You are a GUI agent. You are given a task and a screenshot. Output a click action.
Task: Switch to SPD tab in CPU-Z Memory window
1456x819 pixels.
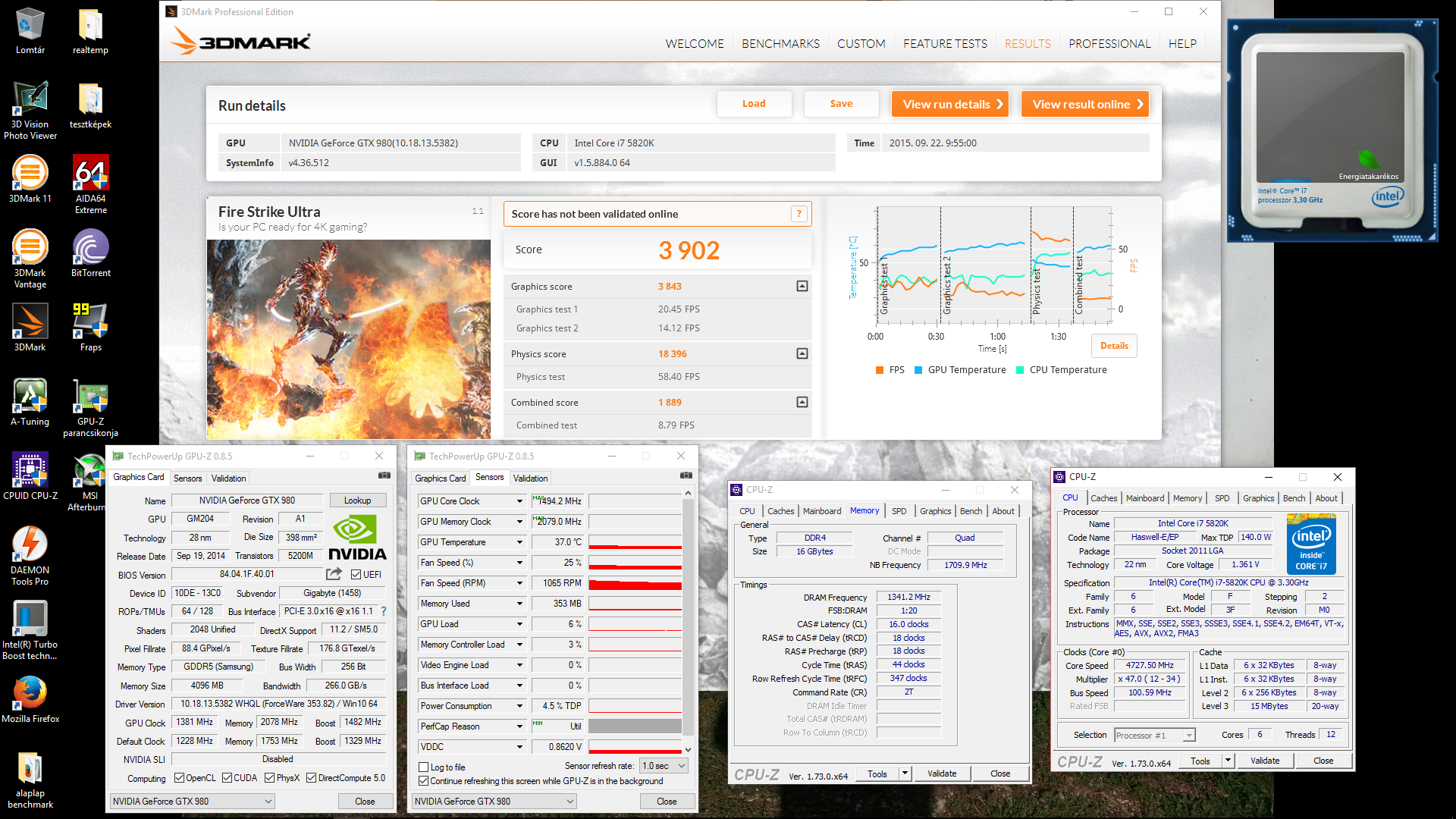coord(899,511)
